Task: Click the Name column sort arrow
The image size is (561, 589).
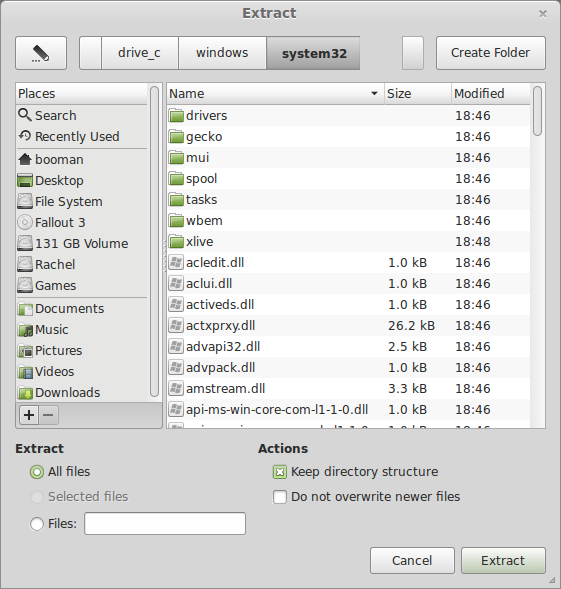Action: pos(374,93)
